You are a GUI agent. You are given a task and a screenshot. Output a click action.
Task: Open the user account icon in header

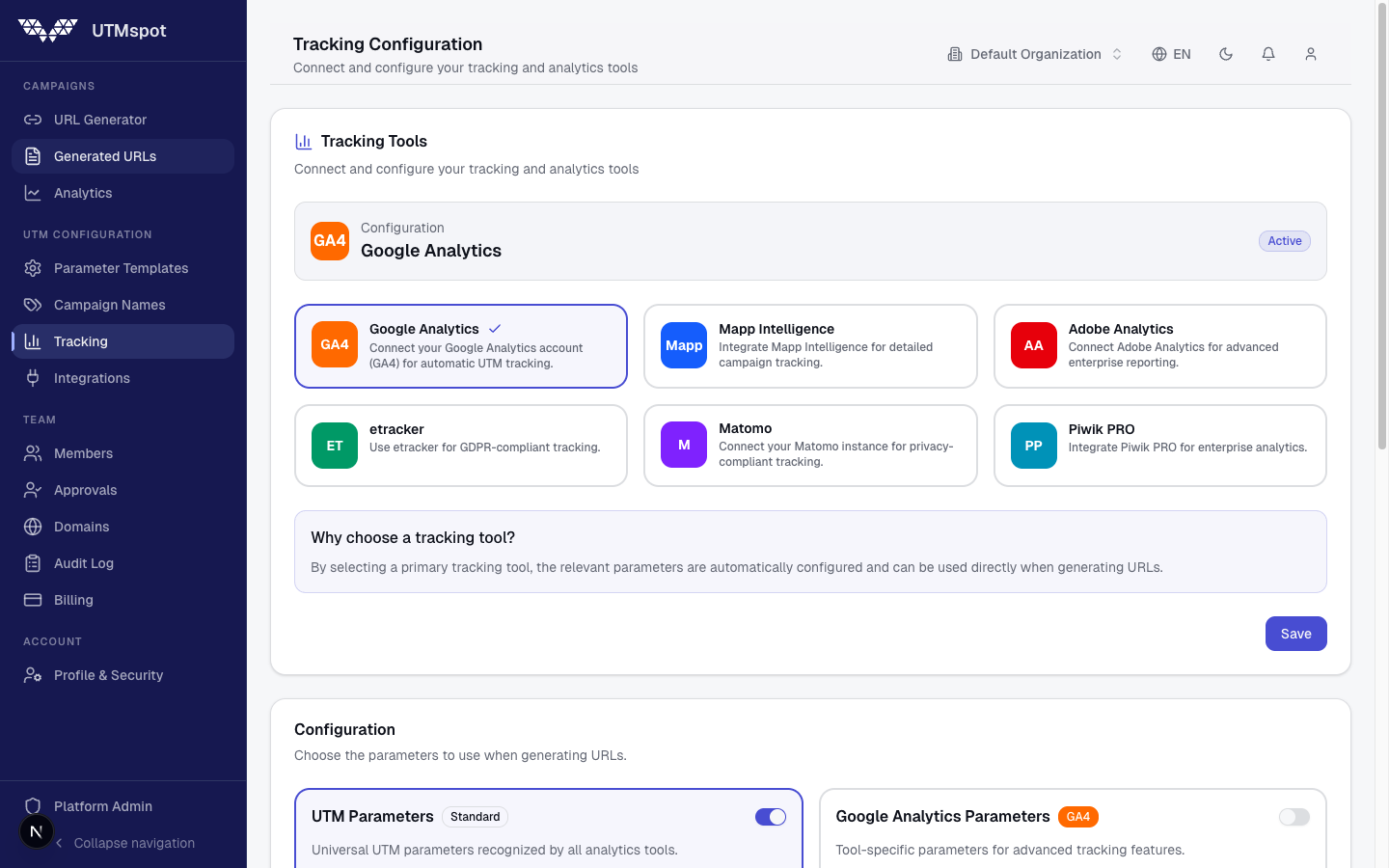click(x=1310, y=54)
